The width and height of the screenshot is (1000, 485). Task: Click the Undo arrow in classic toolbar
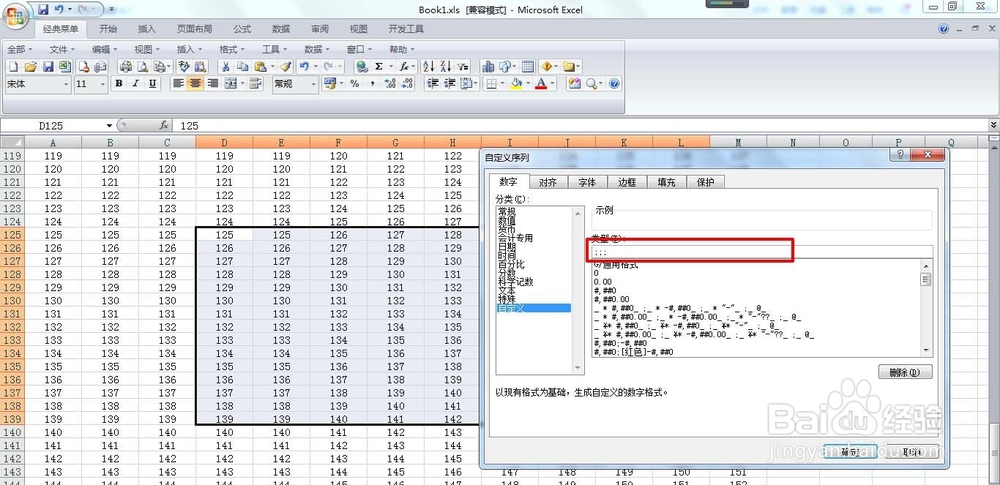(x=305, y=66)
